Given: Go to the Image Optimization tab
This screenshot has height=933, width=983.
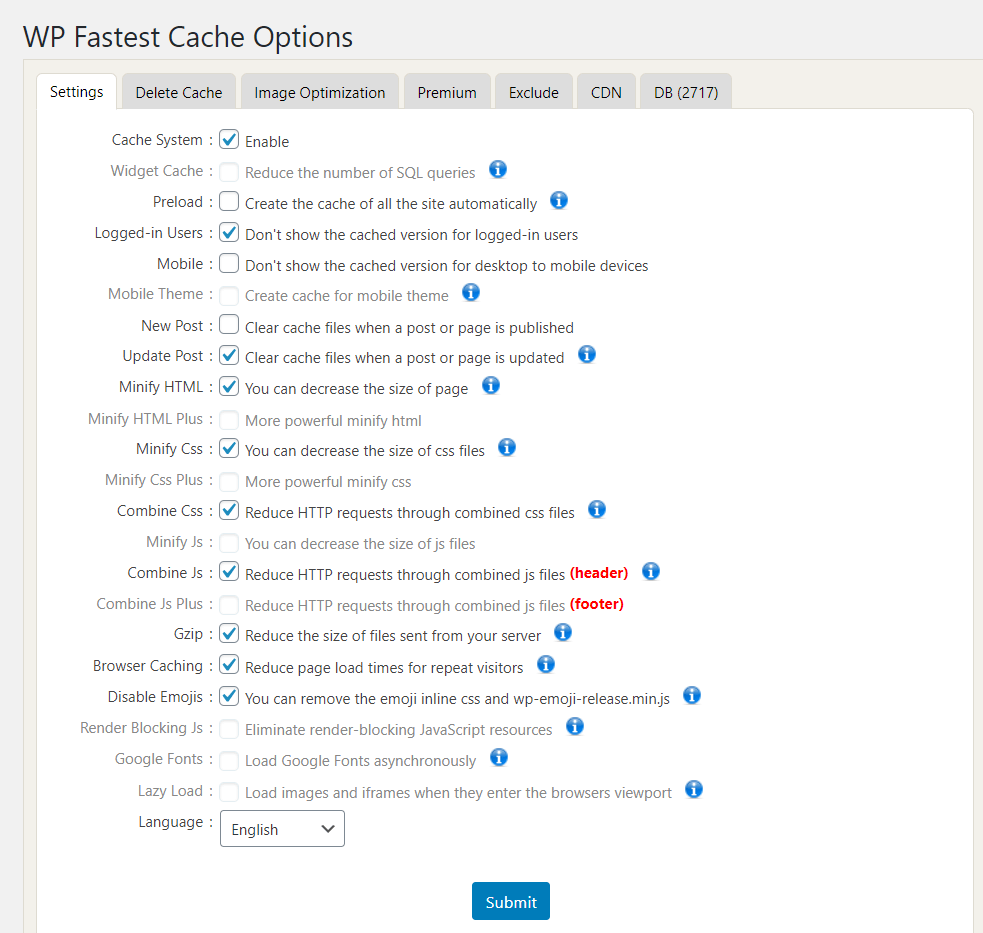Looking at the screenshot, I should pyautogui.click(x=320, y=92).
